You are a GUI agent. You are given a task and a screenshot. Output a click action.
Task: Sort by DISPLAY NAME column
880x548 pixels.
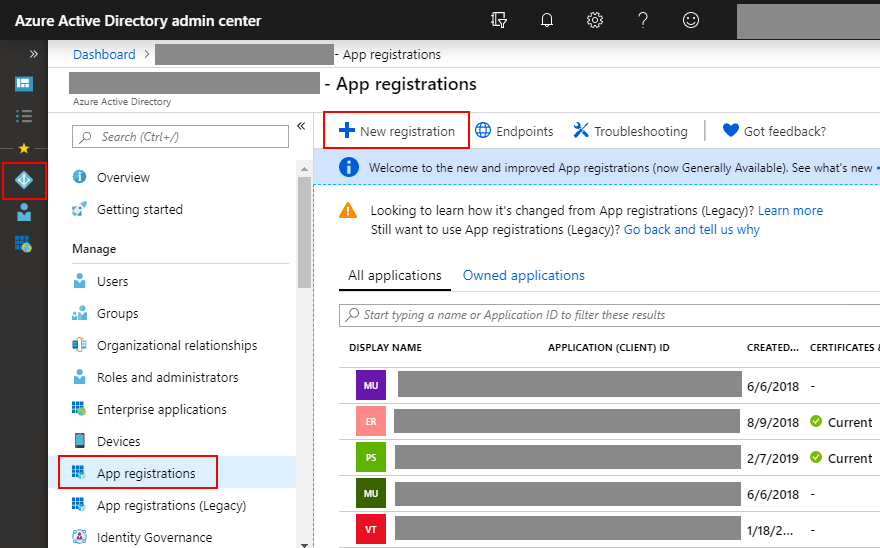pyautogui.click(x=385, y=348)
